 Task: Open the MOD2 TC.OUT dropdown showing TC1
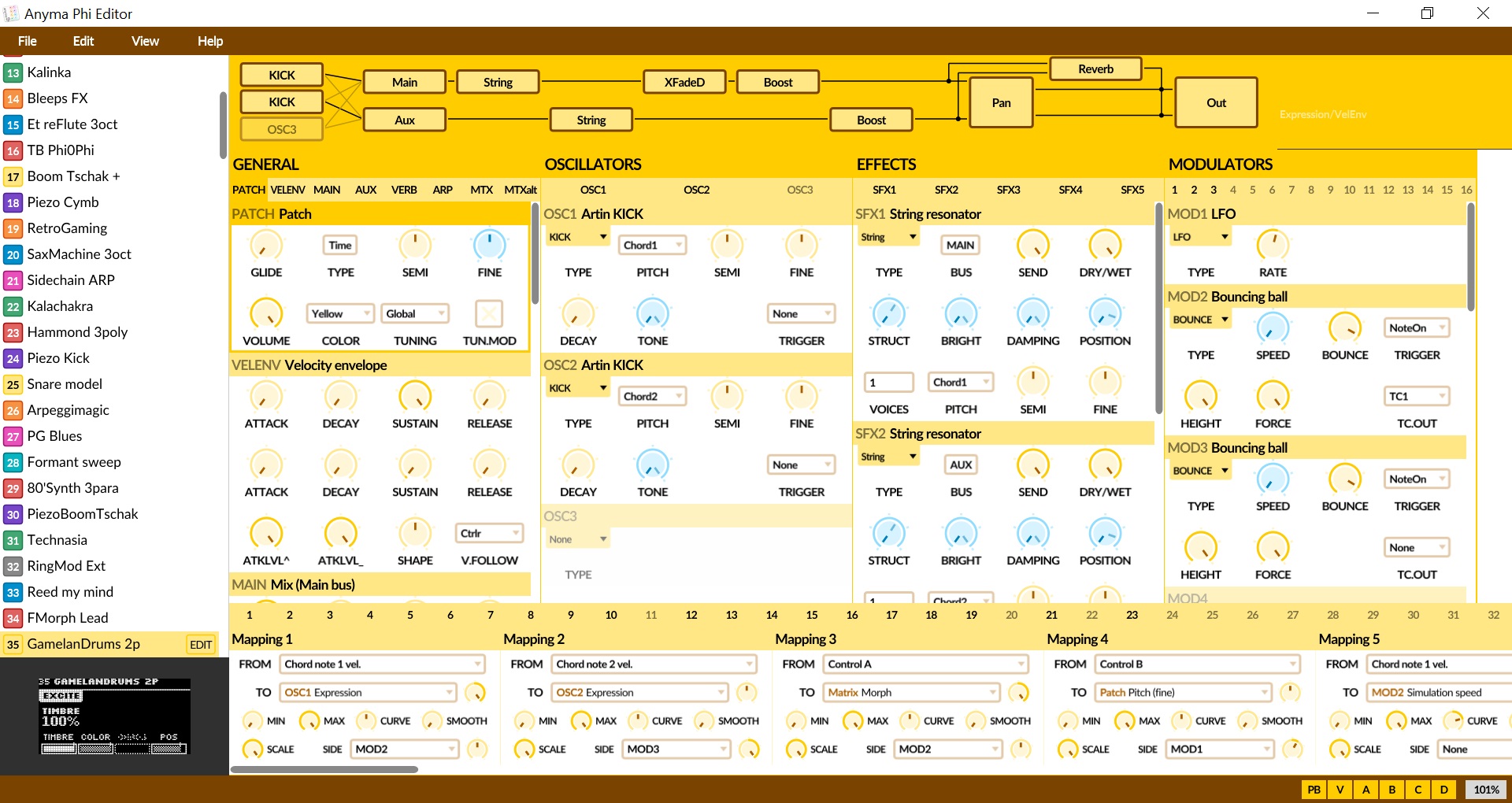coord(1417,397)
